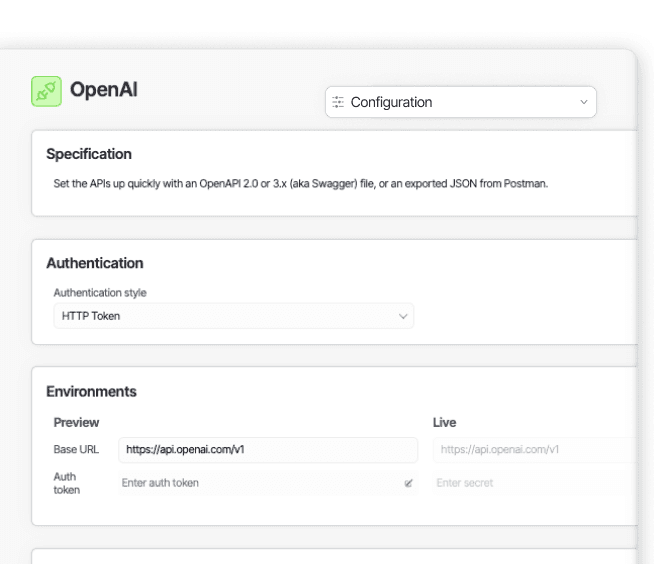654x564 pixels.
Task: Click the Auth token label
Action: [67, 483]
